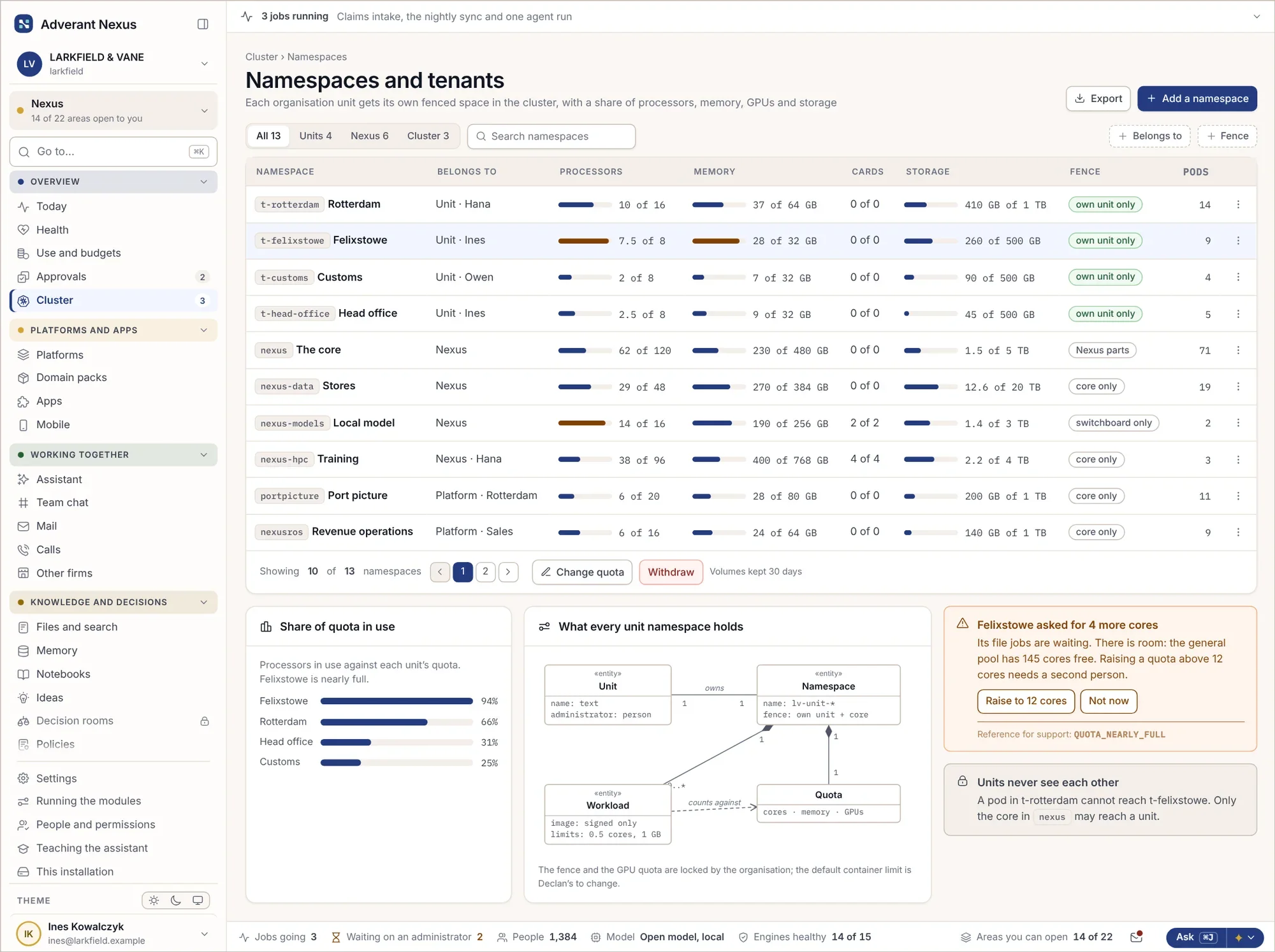Image resolution: width=1275 pixels, height=952 pixels.
Task: Switch to light theme
Action: 154,900
